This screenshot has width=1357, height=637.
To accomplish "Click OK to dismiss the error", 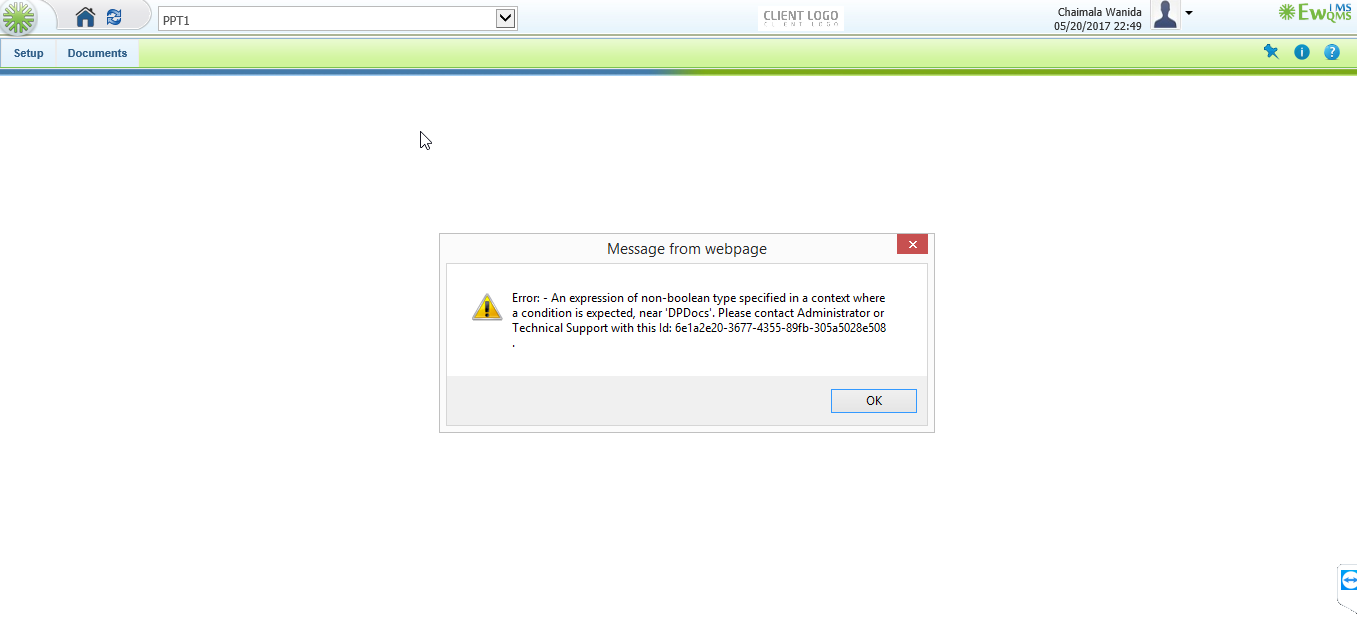I will [x=874, y=400].
